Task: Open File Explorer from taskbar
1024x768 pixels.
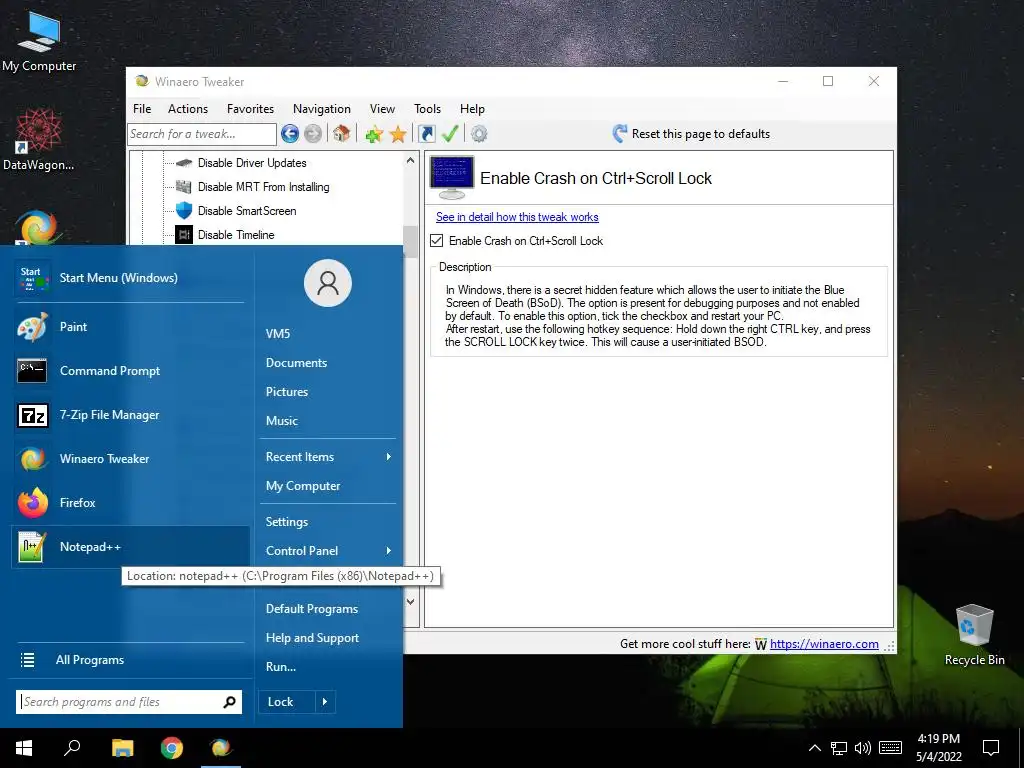Action: tap(122, 748)
